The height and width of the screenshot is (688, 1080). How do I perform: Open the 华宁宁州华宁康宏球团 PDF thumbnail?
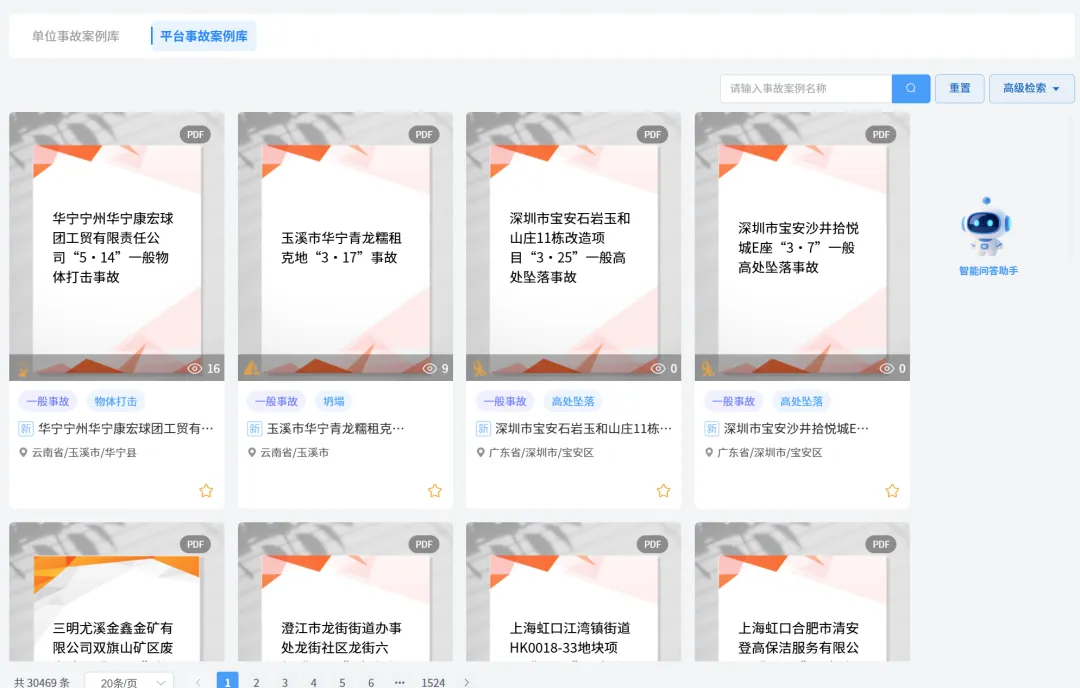(x=116, y=247)
